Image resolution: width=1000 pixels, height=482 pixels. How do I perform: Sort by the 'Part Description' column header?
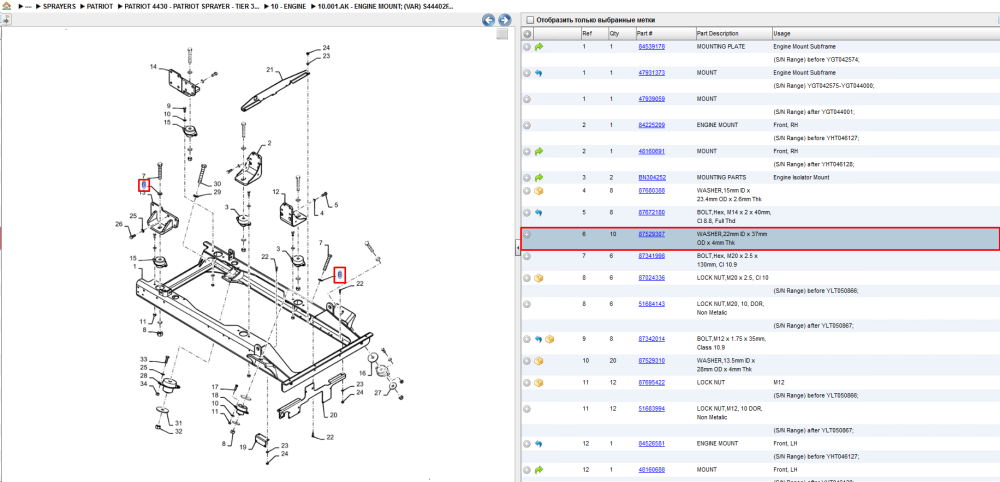click(717, 33)
